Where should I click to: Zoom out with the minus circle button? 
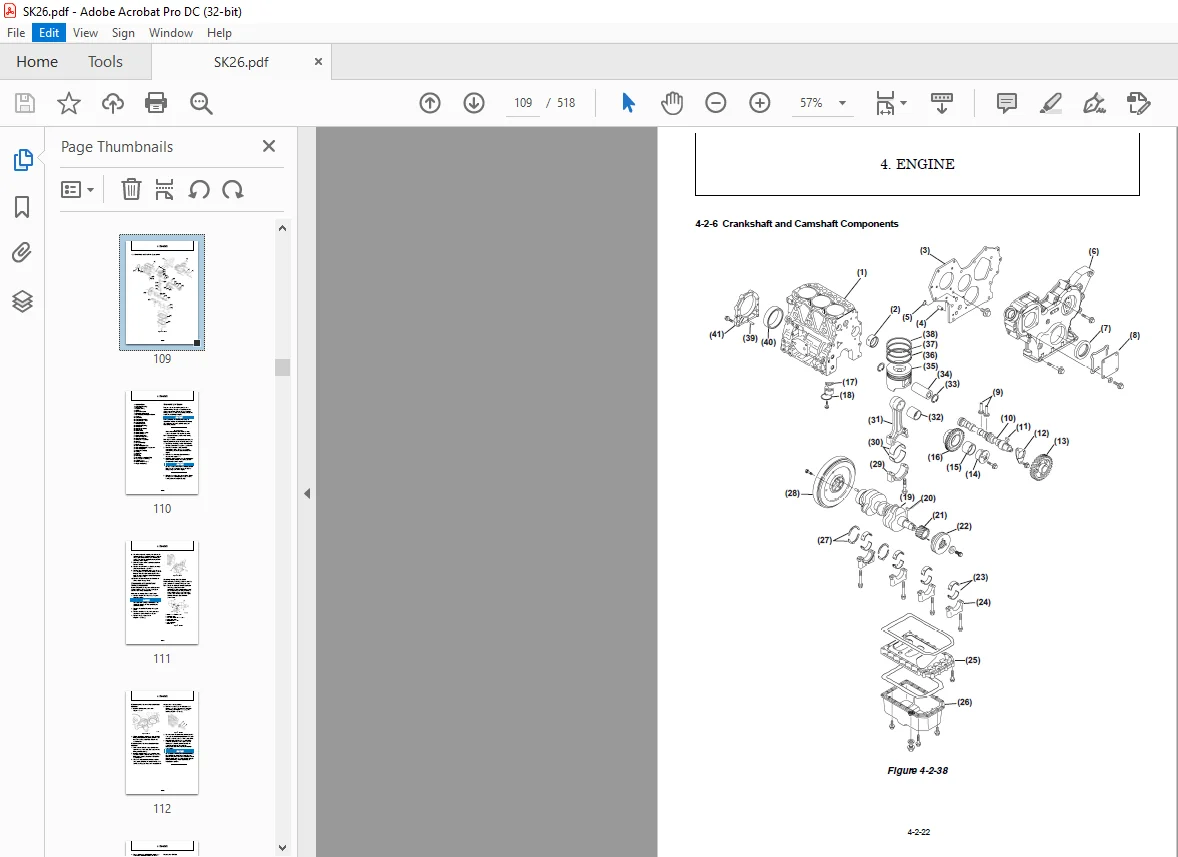(x=716, y=103)
